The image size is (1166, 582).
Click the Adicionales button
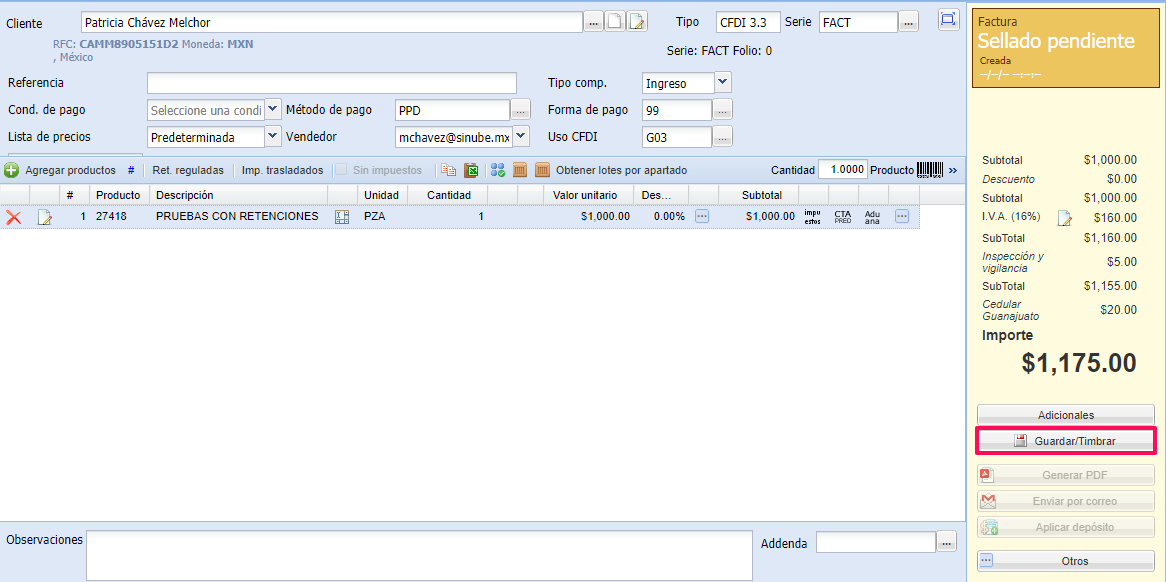(x=1065, y=415)
